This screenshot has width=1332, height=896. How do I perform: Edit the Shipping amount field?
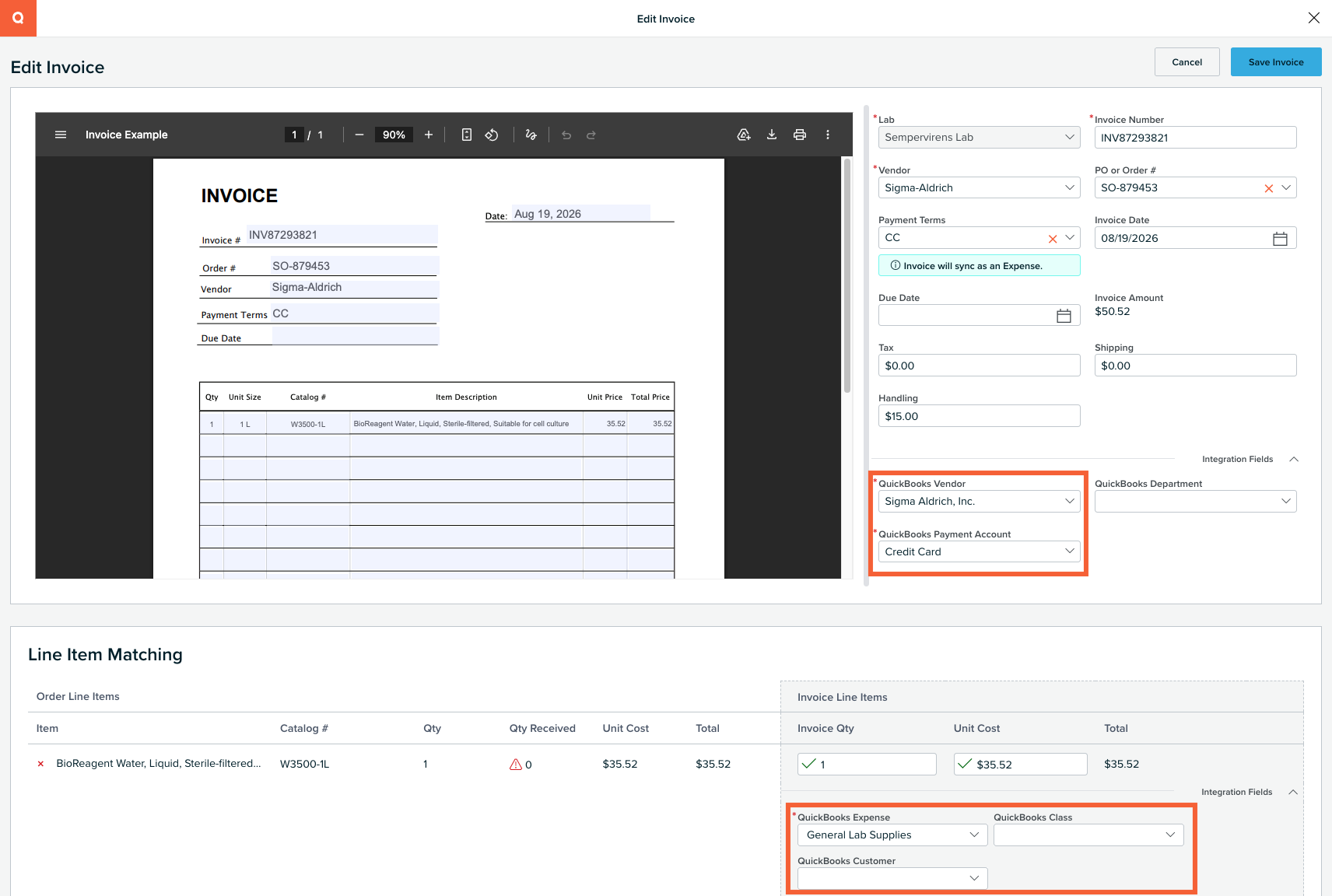pyautogui.click(x=1195, y=366)
